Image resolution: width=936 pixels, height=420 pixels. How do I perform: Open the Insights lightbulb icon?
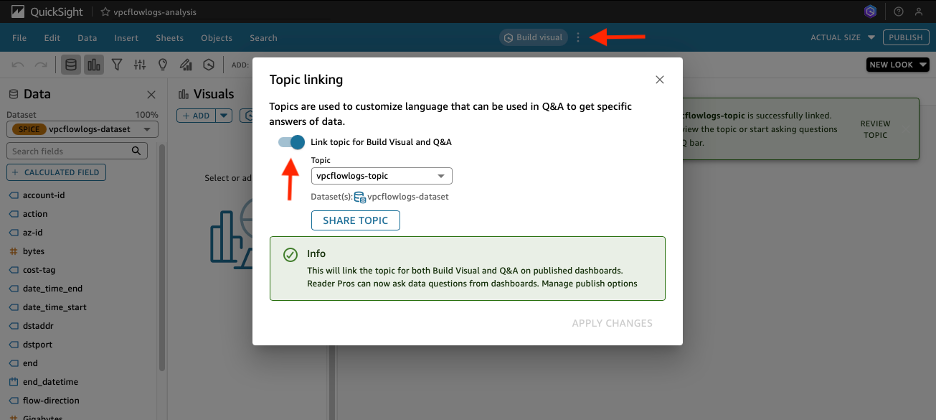(x=162, y=64)
